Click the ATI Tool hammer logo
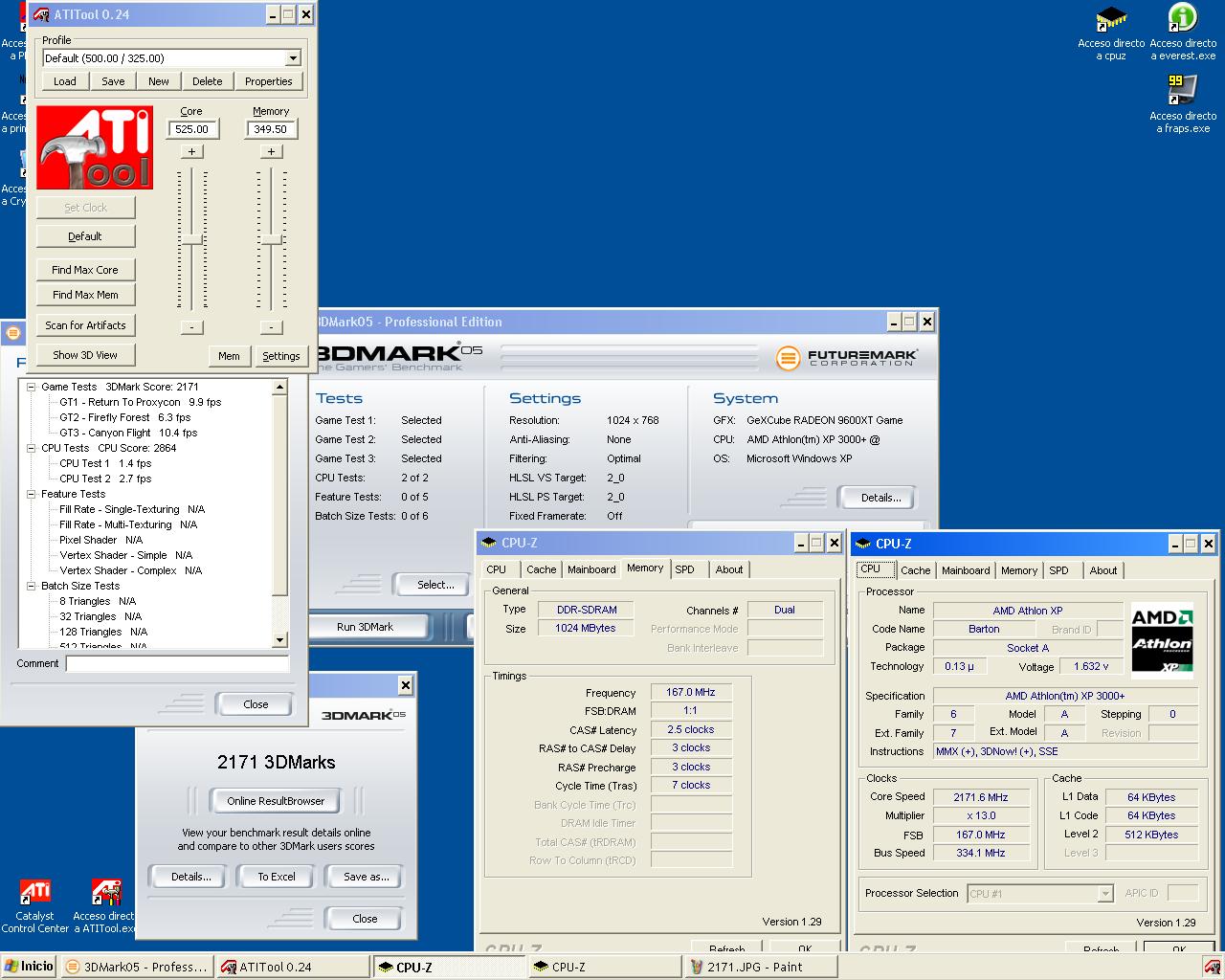This screenshot has height=980, width=1225. [95, 147]
